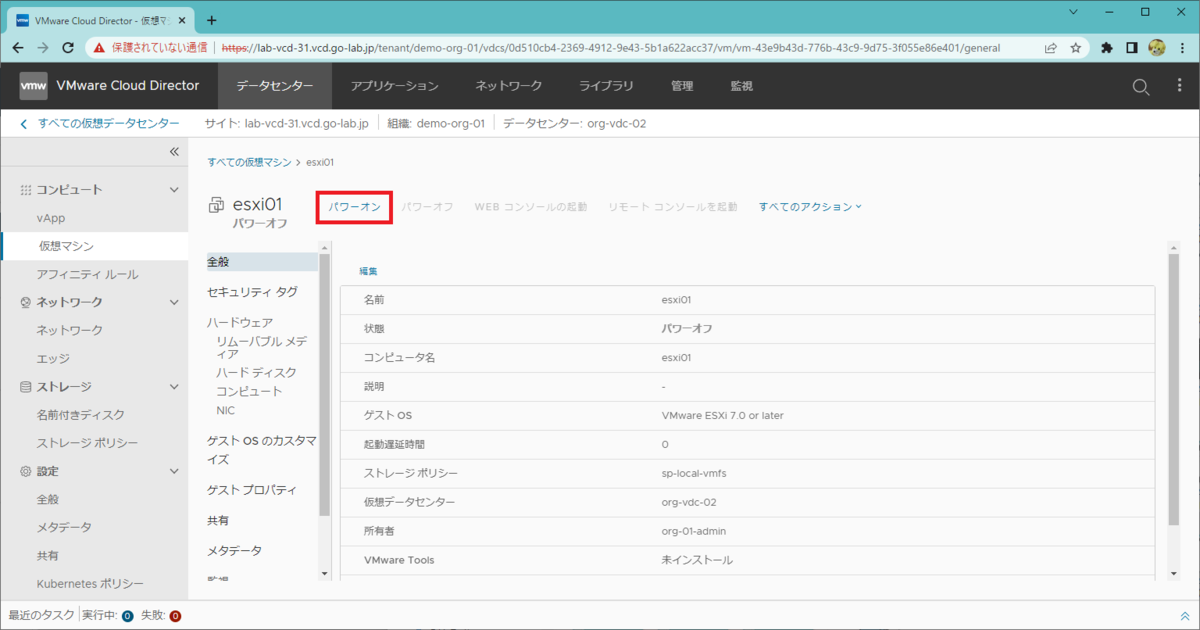
Task: Close the VMware Cloud Director tab
Action: pyautogui.click(x=182, y=20)
